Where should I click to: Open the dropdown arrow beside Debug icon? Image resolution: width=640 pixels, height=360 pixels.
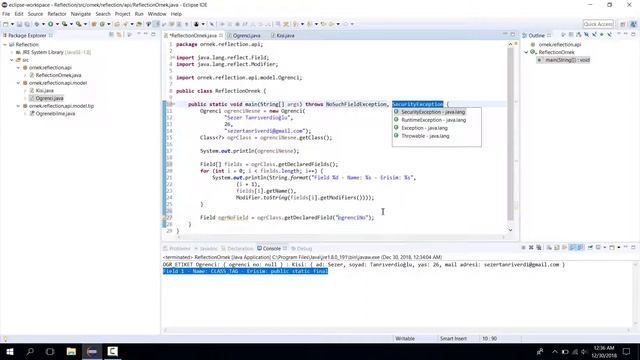click(43, 24)
